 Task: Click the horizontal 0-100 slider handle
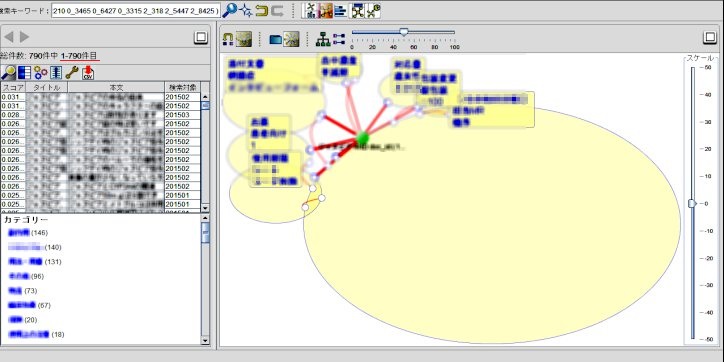click(404, 32)
